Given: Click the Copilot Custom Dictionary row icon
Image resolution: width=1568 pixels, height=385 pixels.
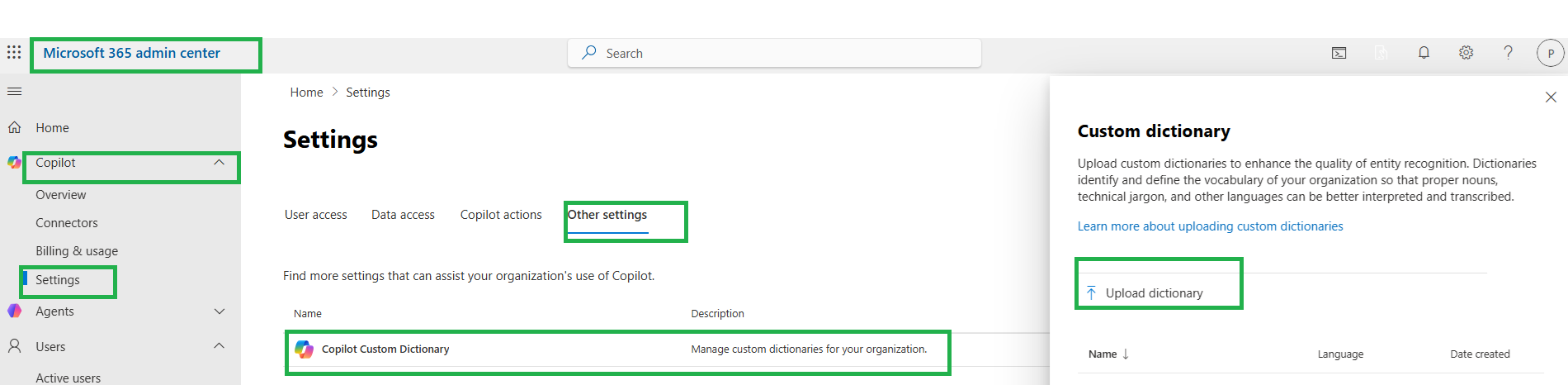Looking at the screenshot, I should pyautogui.click(x=304, y=349).
